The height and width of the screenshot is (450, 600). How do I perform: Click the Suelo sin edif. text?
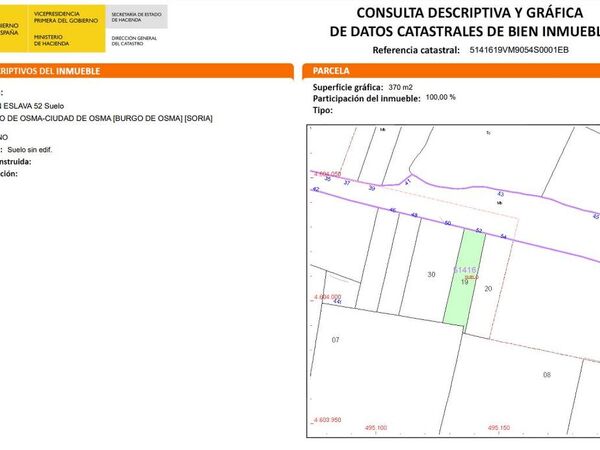(x=29, y=150)
